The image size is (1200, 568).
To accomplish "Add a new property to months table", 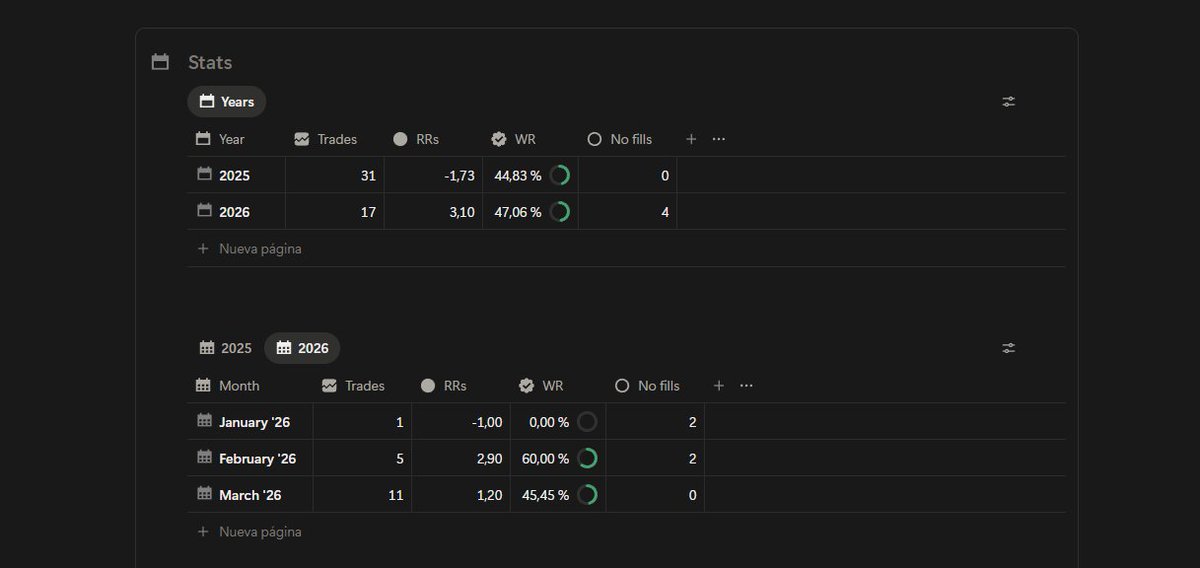I will (718, 386).
